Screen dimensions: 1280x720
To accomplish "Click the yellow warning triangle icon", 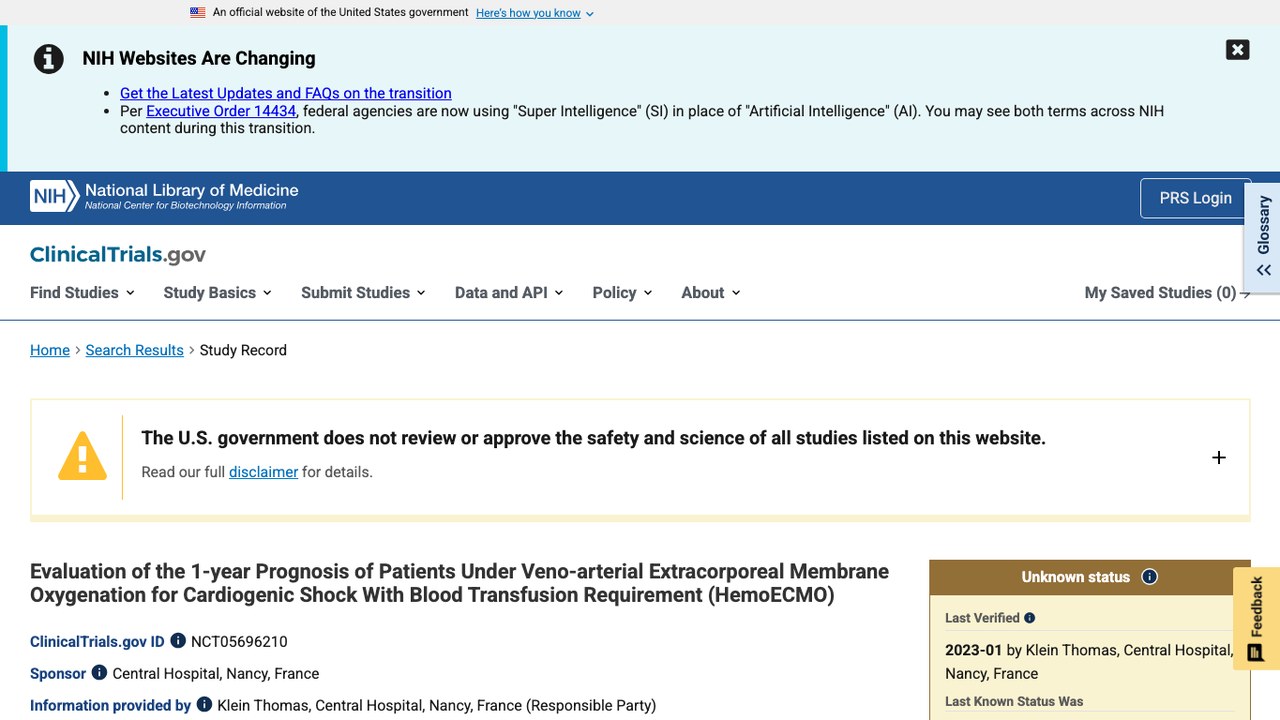I will click(x=82, y=456).
